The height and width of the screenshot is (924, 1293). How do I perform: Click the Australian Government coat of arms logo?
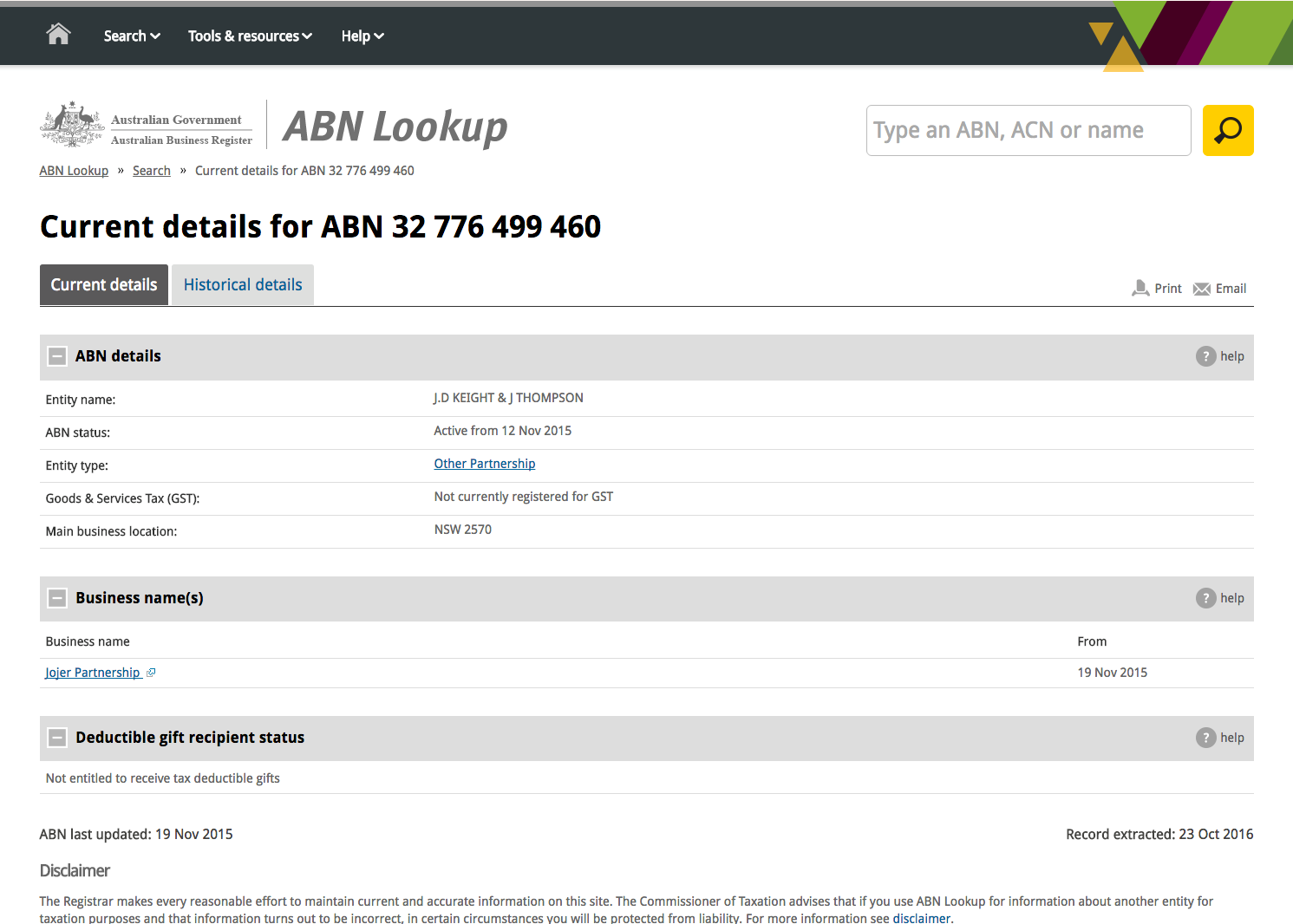(72, 124)
